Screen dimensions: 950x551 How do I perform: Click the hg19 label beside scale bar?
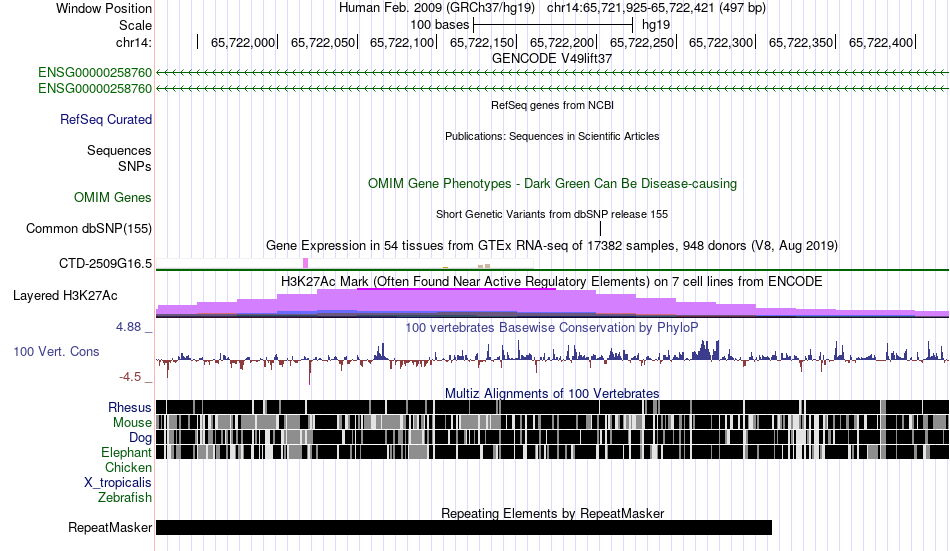[656, 25]
